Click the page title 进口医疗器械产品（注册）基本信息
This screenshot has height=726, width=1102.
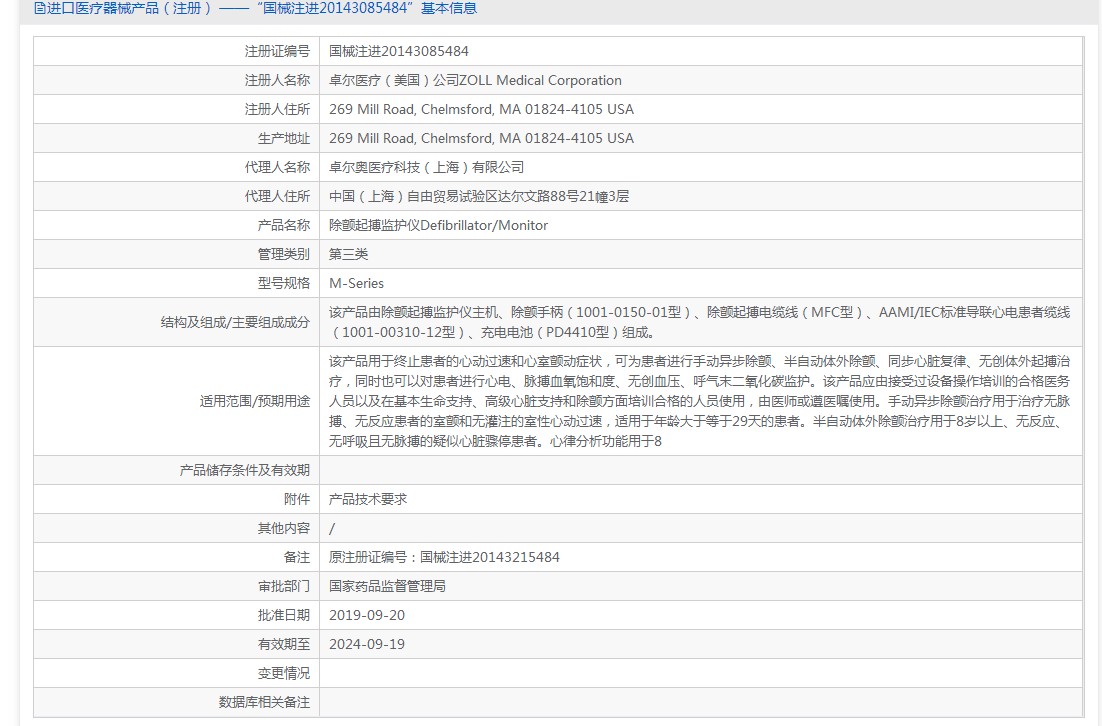[x=261, y=8]
